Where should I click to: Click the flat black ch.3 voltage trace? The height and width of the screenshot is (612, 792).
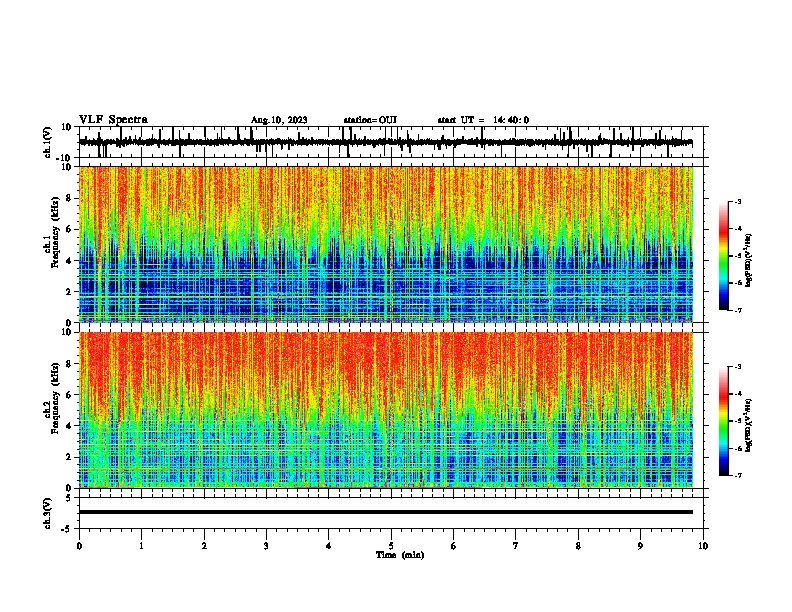coord(386,512)
